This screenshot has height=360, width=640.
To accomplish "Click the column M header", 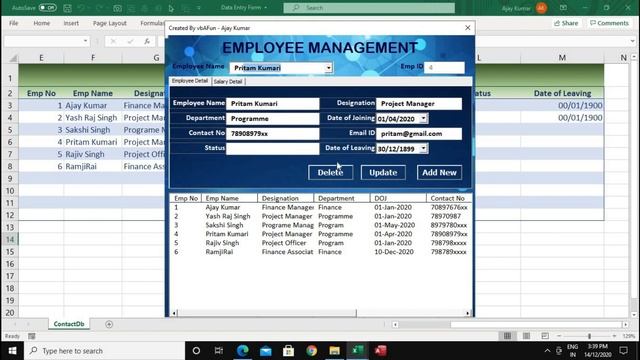I will pos(562,58).
